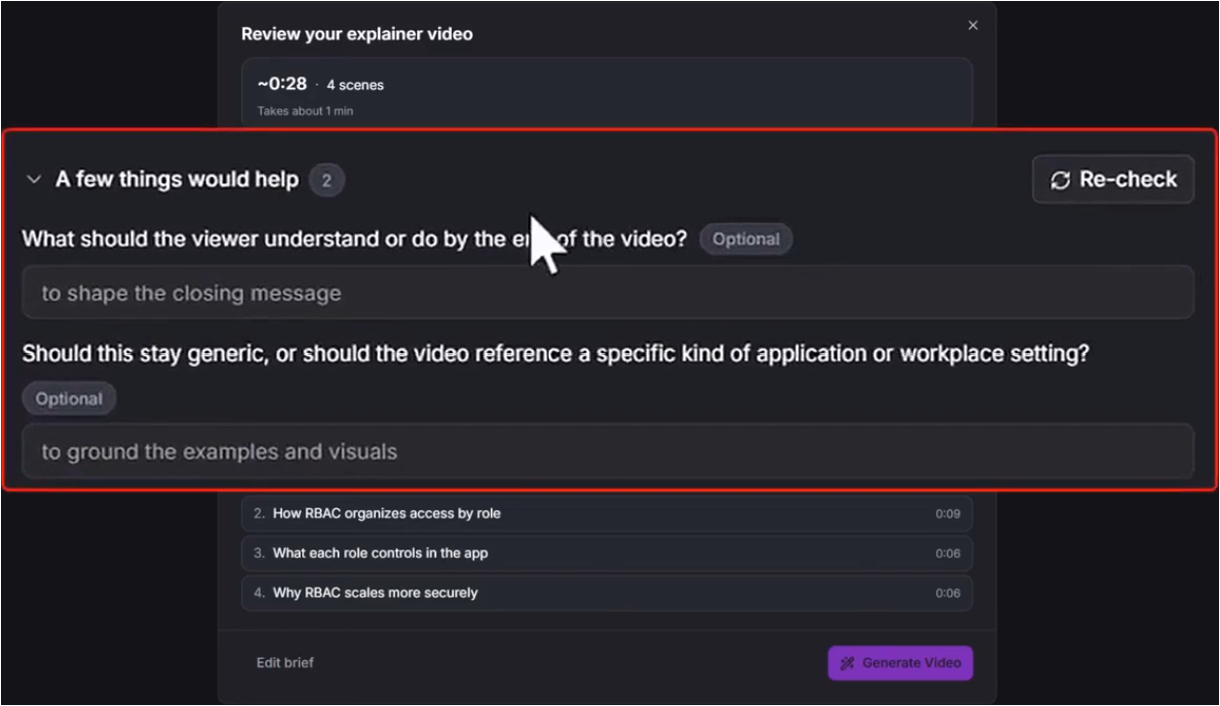
Task: Click the 'ground the examples and visuals' field
Action: coord(608,451)
